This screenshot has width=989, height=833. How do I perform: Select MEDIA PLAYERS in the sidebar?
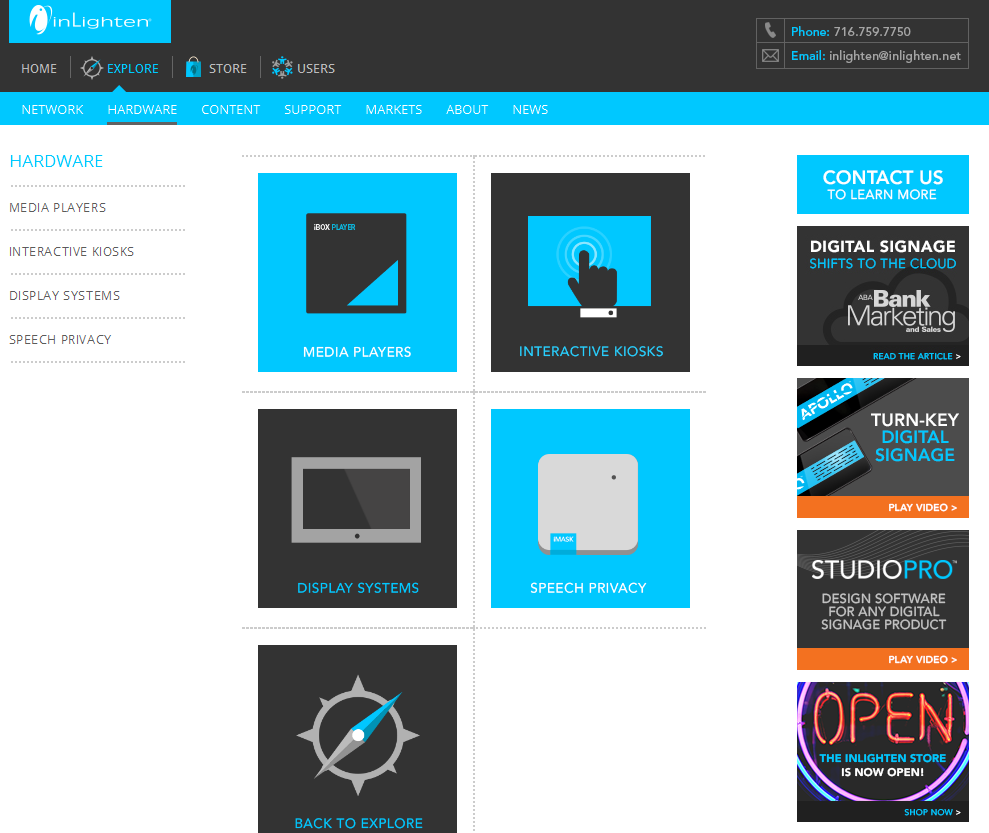(x=57, y=207)
